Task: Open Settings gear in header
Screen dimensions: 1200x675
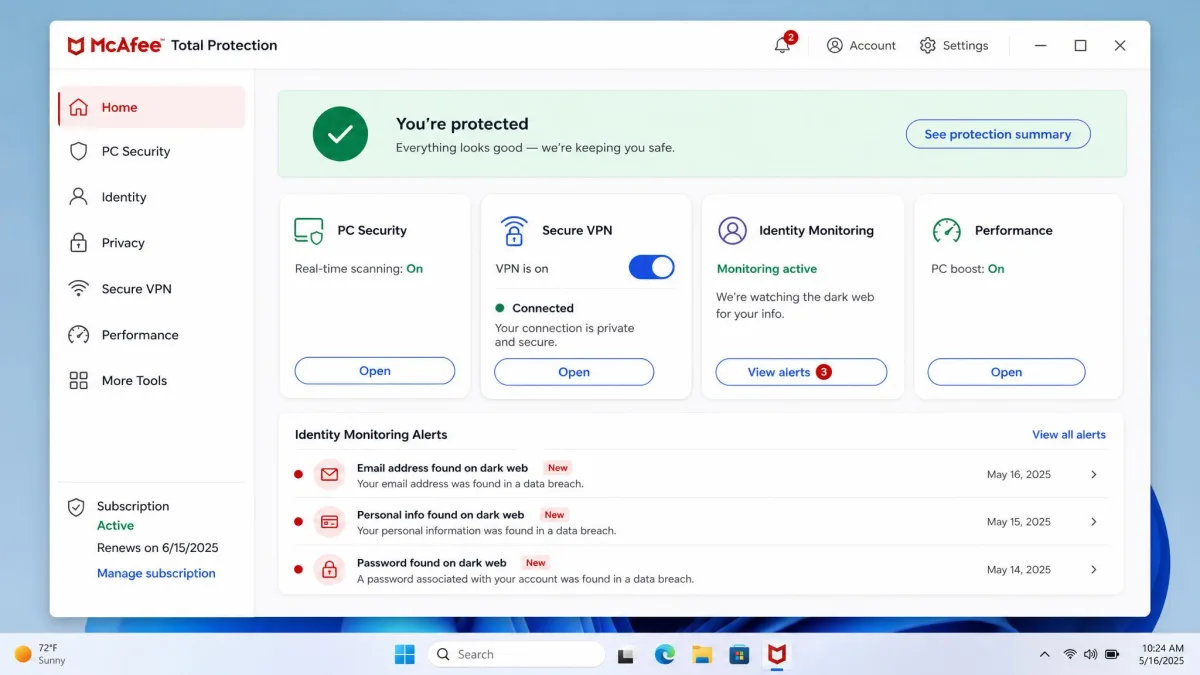Action: point(954,45)
